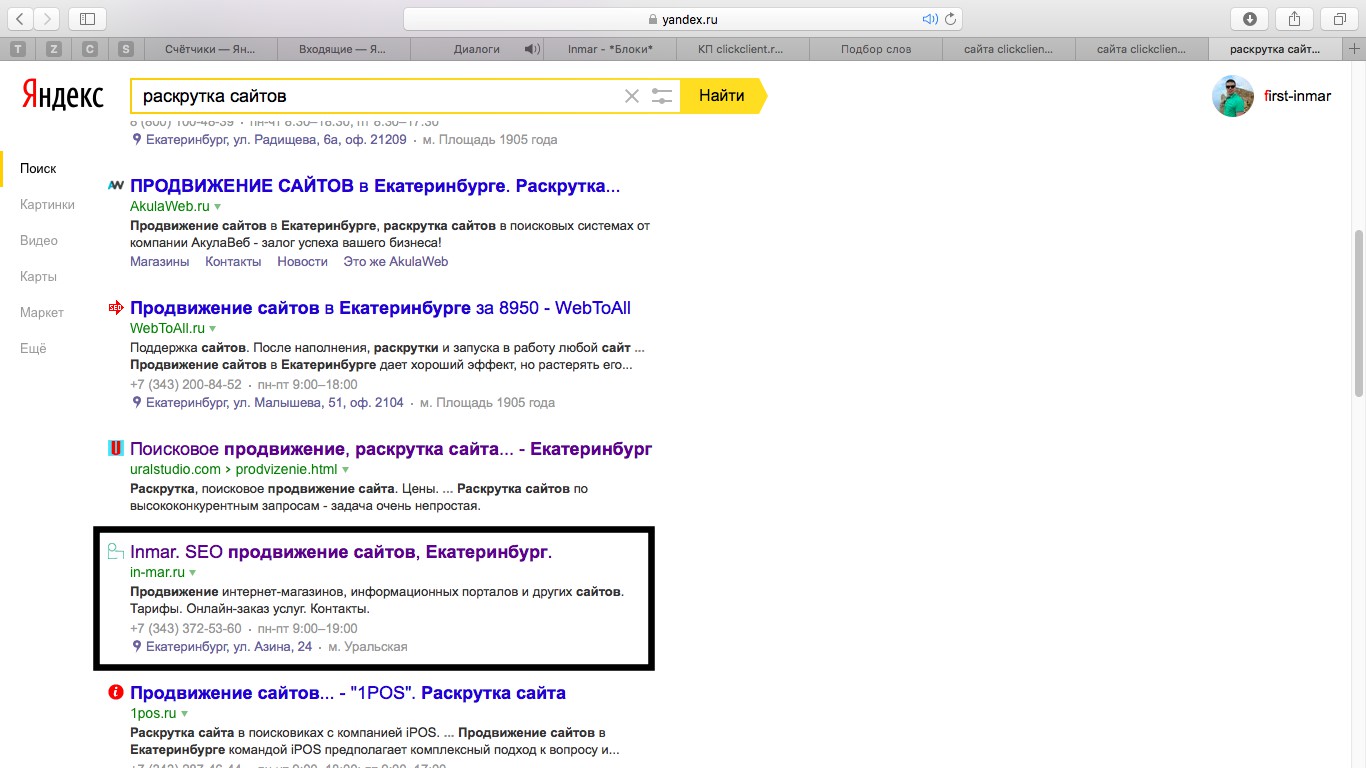Viewport: 1366px width, 768px height.
Task: Open map pin for ул. Радищева address
Action: coord(137,140)
